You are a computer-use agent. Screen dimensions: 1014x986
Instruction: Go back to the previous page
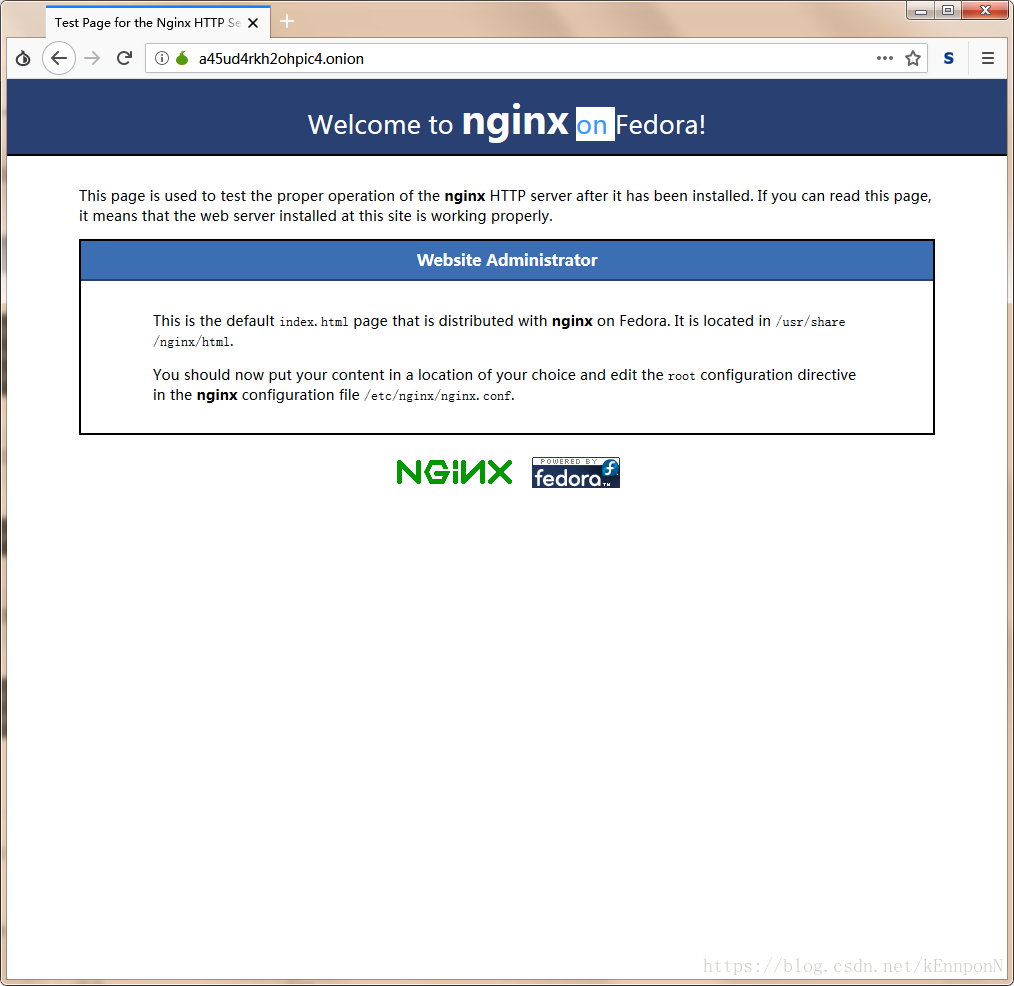point(59,58)
